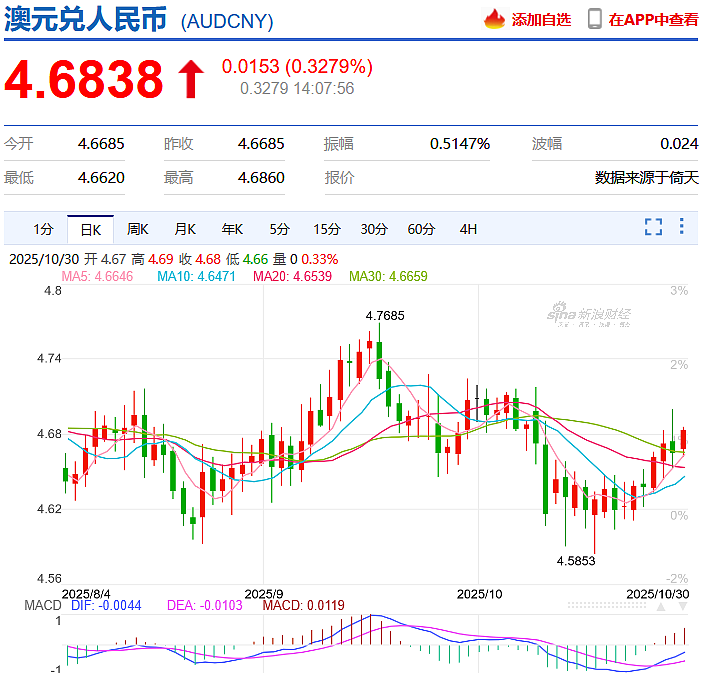Viewport: 716px width, 673px height.
Task: Click the 振幅 value 0.5147%
Action: [x=460, y=144]
